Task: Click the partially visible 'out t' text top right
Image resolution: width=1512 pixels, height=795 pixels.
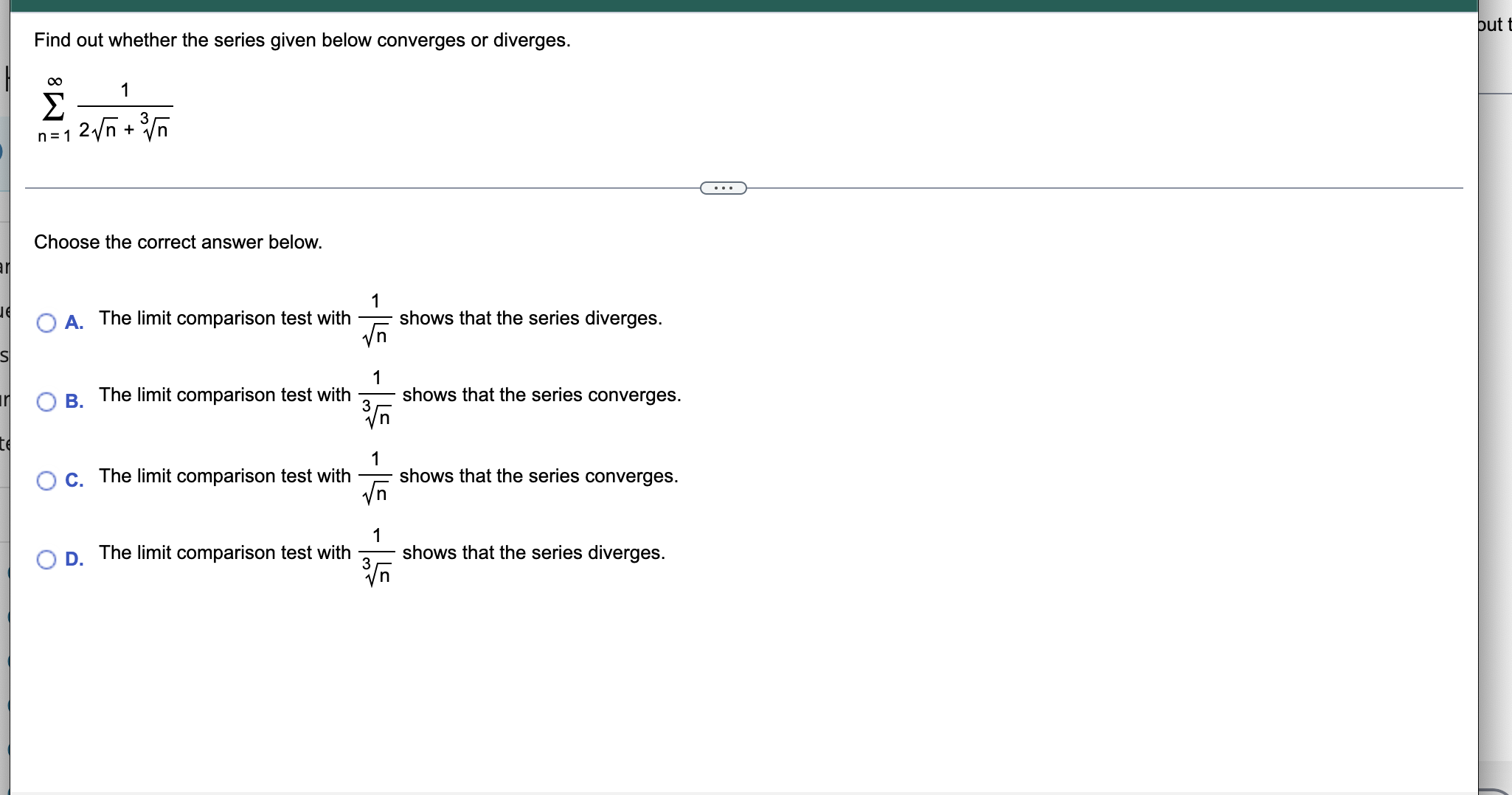Action: (x=1493, y=24)
